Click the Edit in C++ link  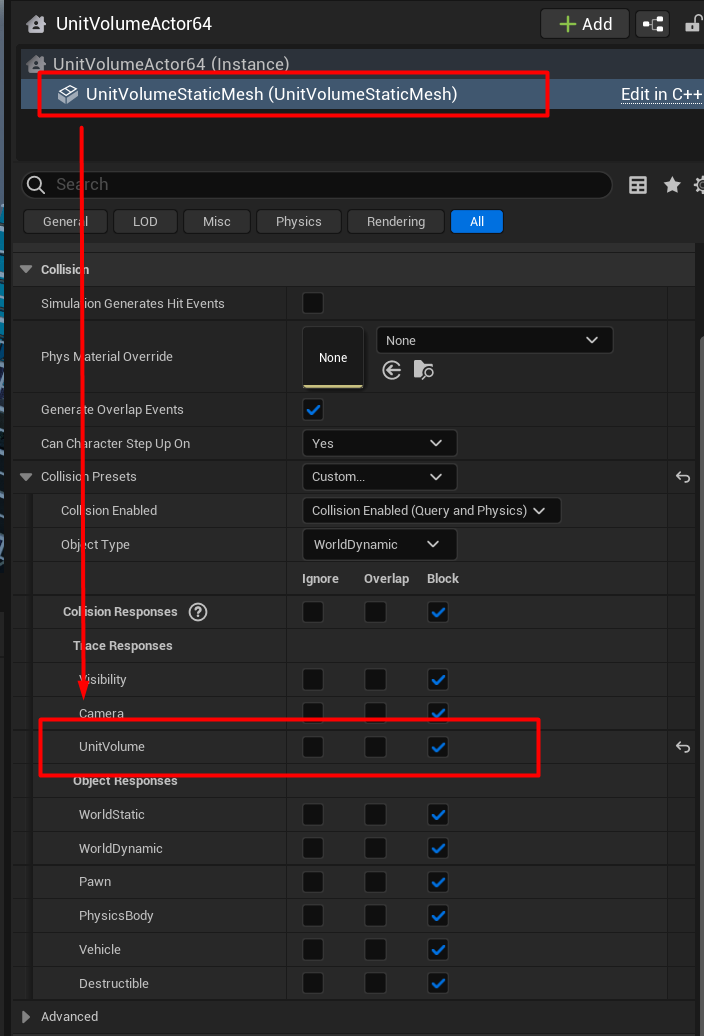click(x=661, y=95)
